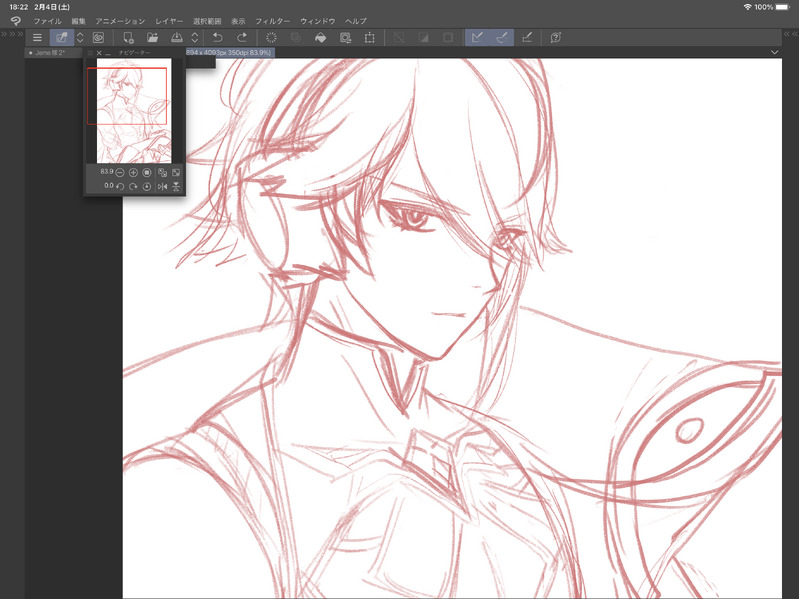Click the navigator preview thumbnail
The height and width of the screenshot is (599, 799).
[x=134, y=111]
